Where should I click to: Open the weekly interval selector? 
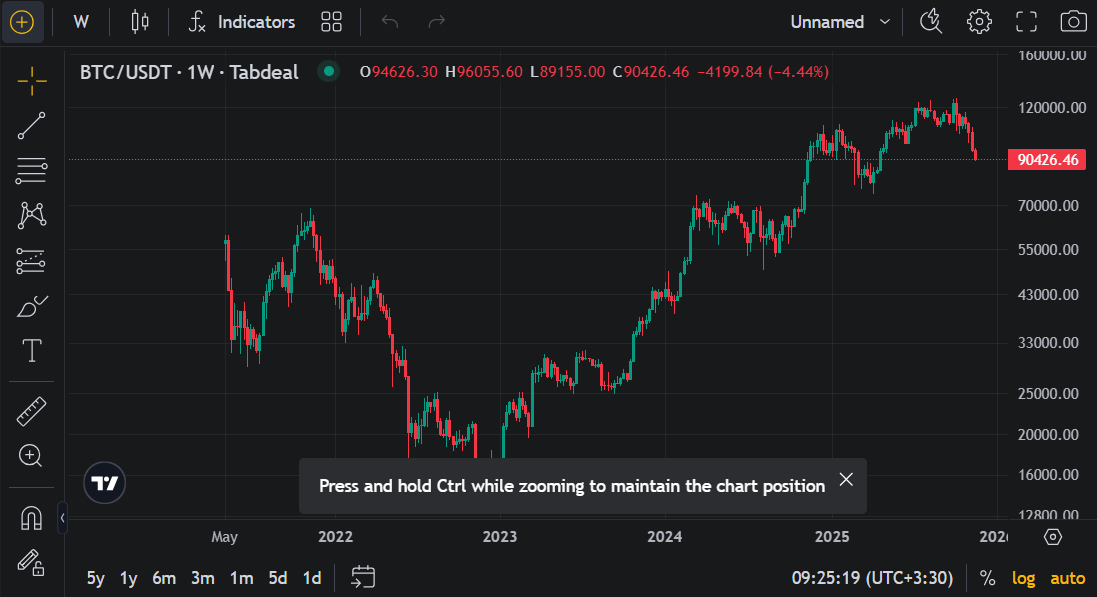[x=81, y=22]
